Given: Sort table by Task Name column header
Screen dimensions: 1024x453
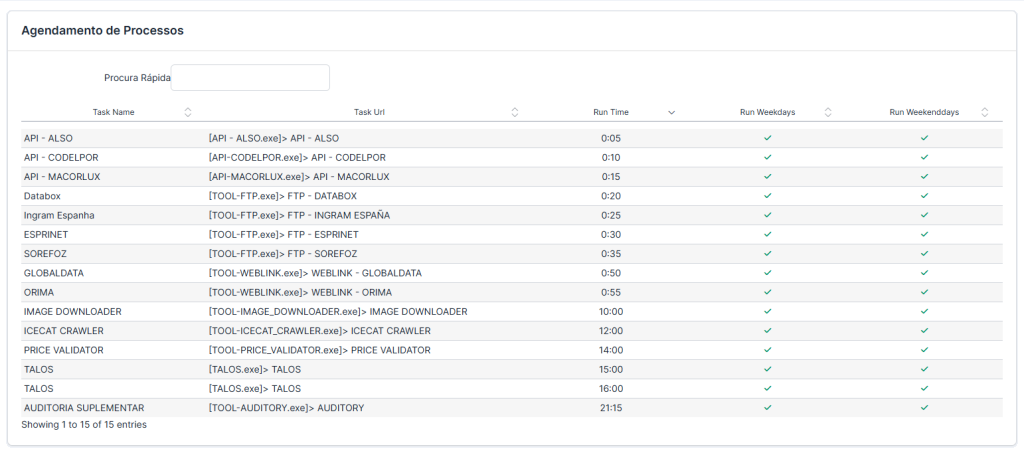Looking at the screenshot, I should tap(113, 112).
